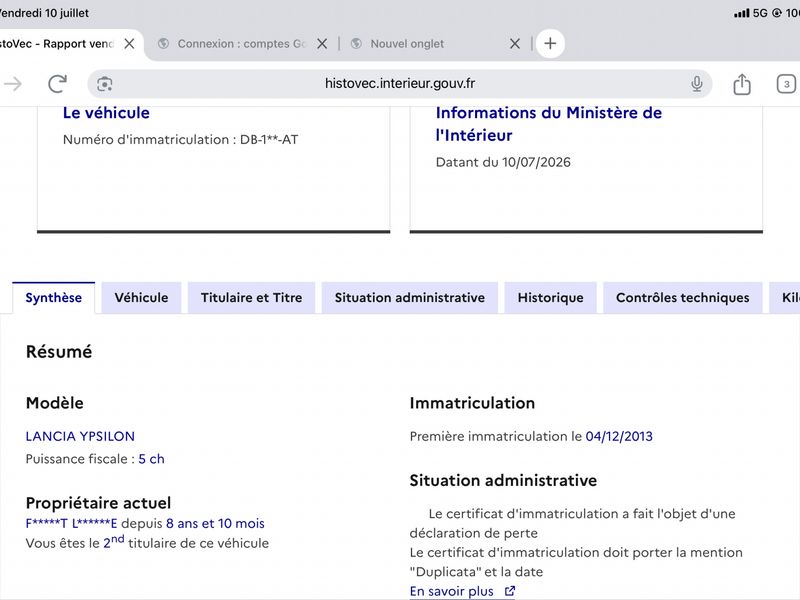The width and height of the screenshot is (800, 600).
Task: Select the Synthèse tab
Action: (54, 298)
